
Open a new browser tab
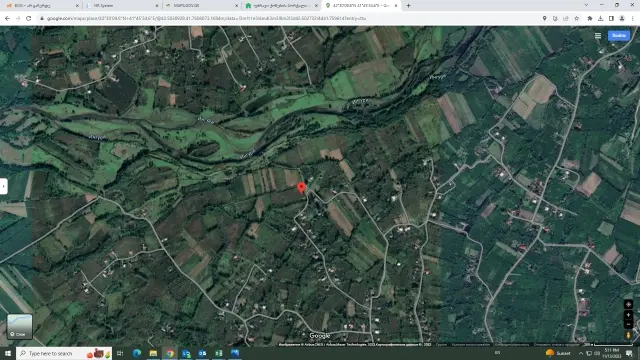click(x=408, y=6)
